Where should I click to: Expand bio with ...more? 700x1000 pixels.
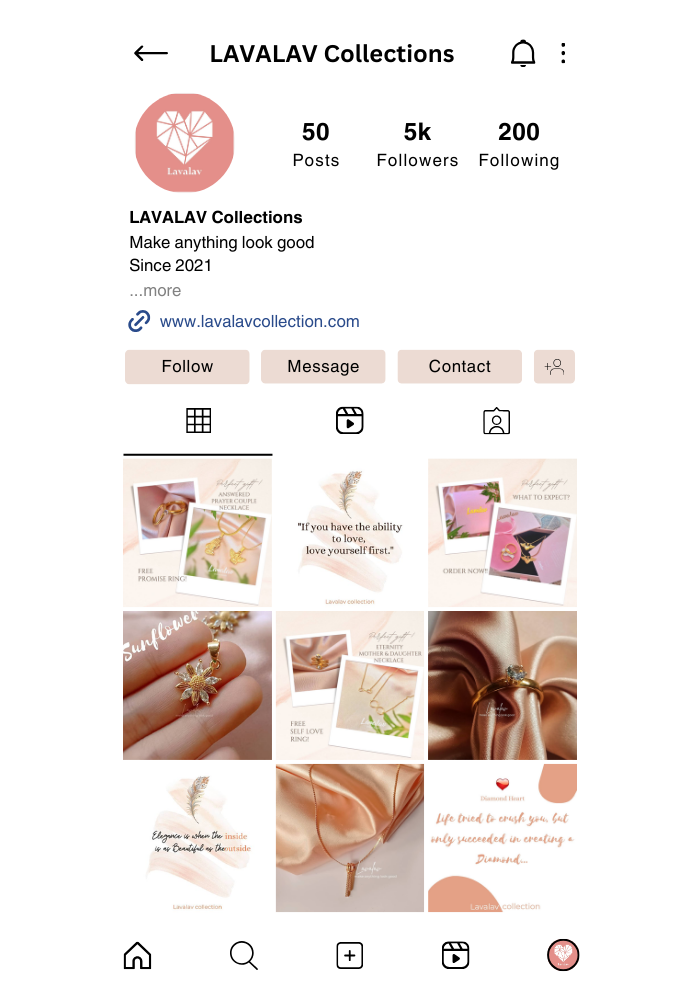point(155,291)
